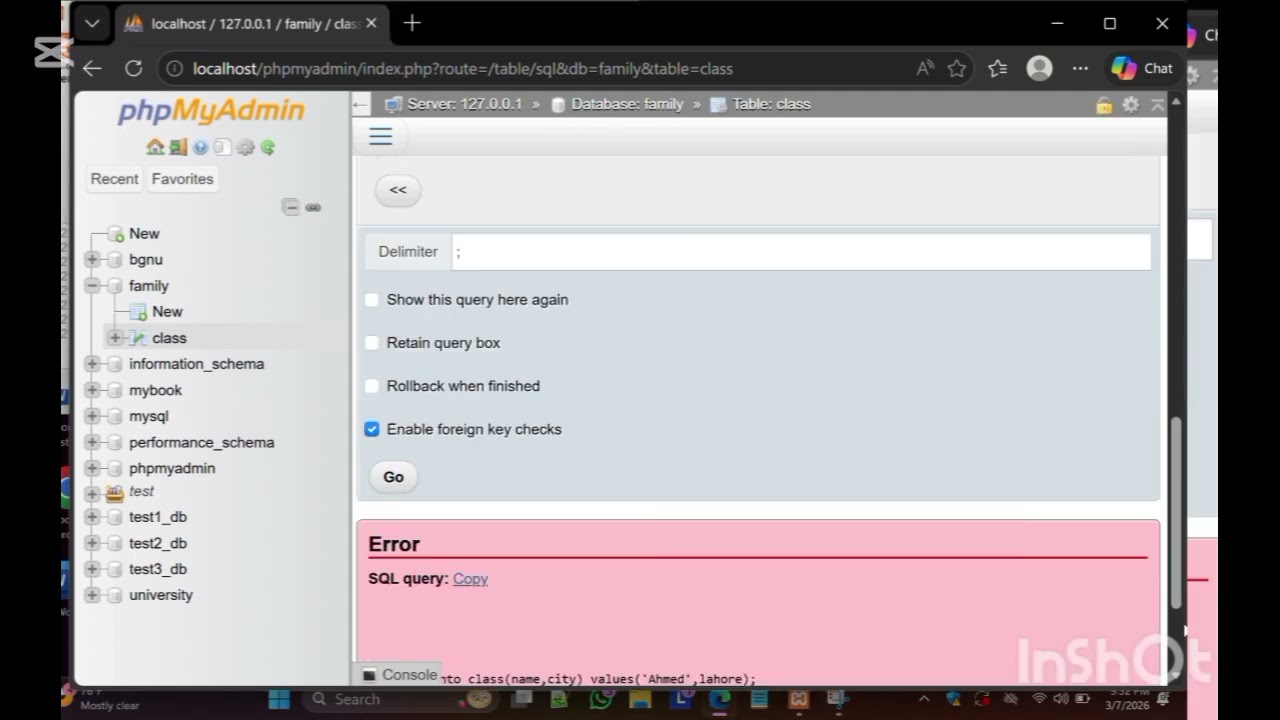Open the browser profile avatar
The width and height of the screenshot is (1280, 720).
click(x=1040, y=68)
